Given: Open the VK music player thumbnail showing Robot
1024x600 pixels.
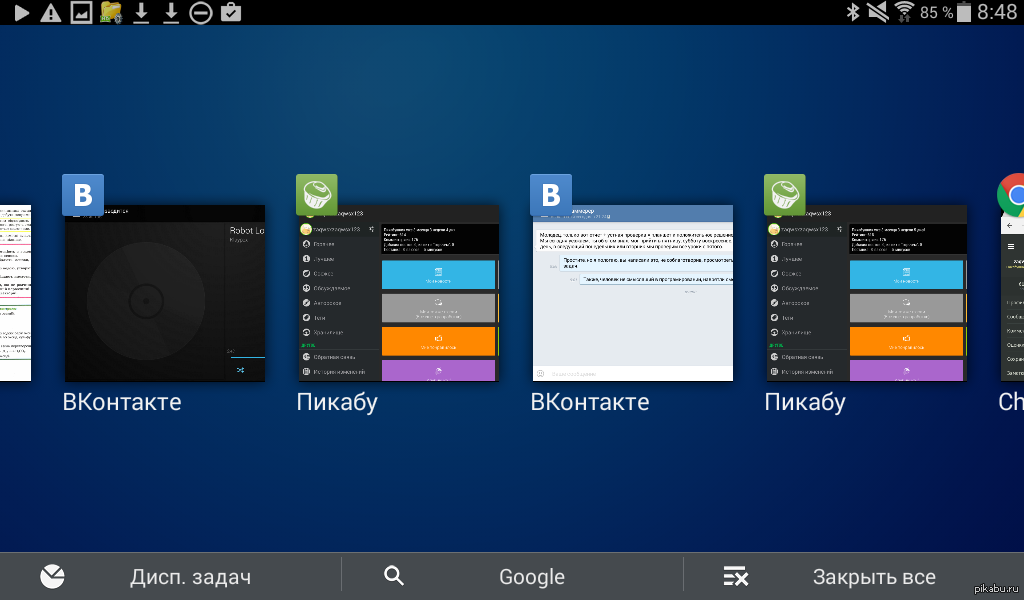Looking at the screenshot, I should pos(165,293).
